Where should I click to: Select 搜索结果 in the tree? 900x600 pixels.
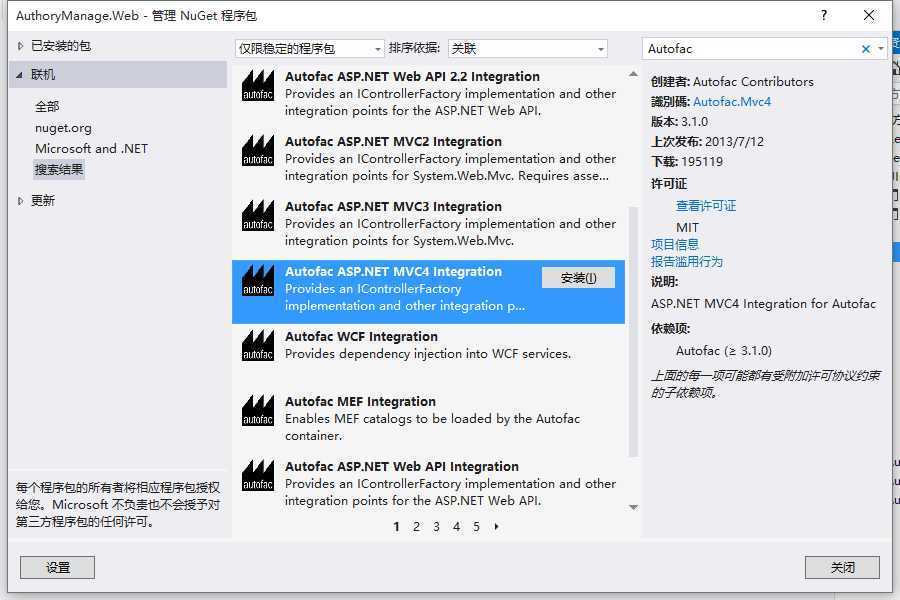[59, 169]
